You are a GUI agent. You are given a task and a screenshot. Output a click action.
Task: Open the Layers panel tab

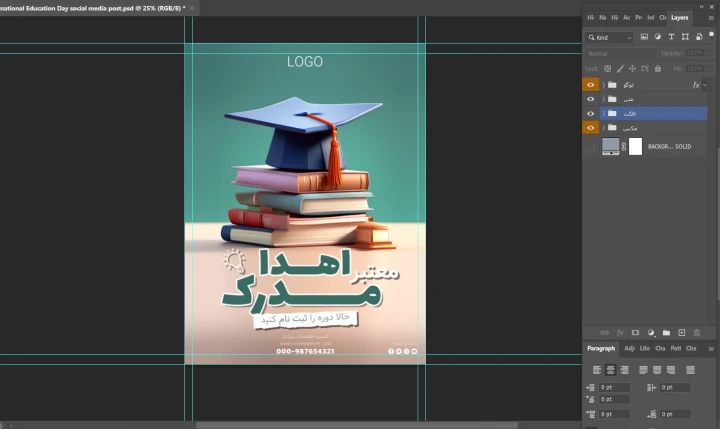pyautogui.click(x=680, y=17)
